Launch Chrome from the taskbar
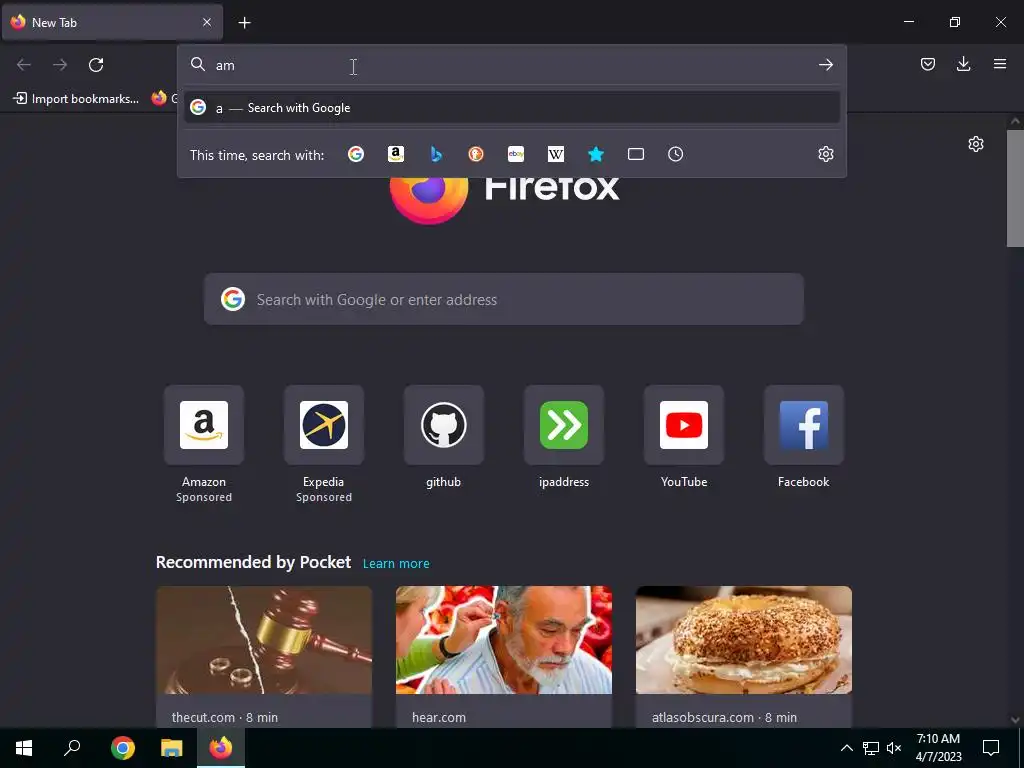The image size is (1024, 768). 123,748
